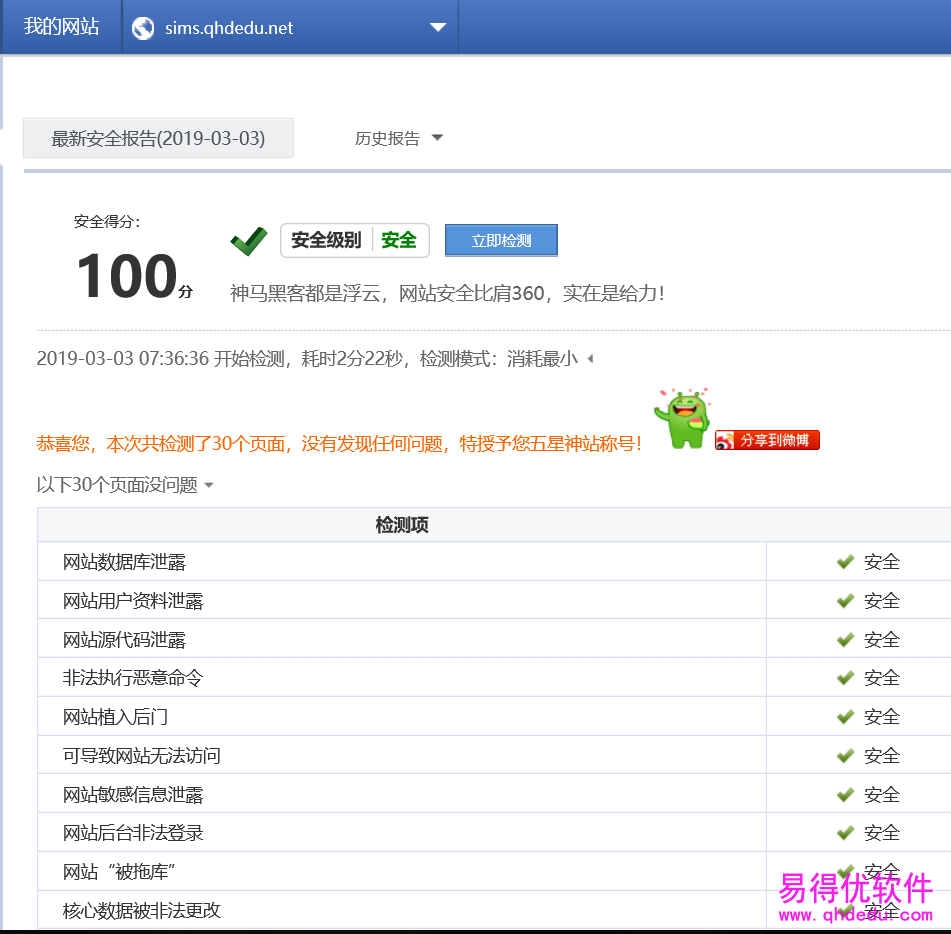The image size is (951, 934).
Task: Click the 分享到微博 share button
Action: 767,440
